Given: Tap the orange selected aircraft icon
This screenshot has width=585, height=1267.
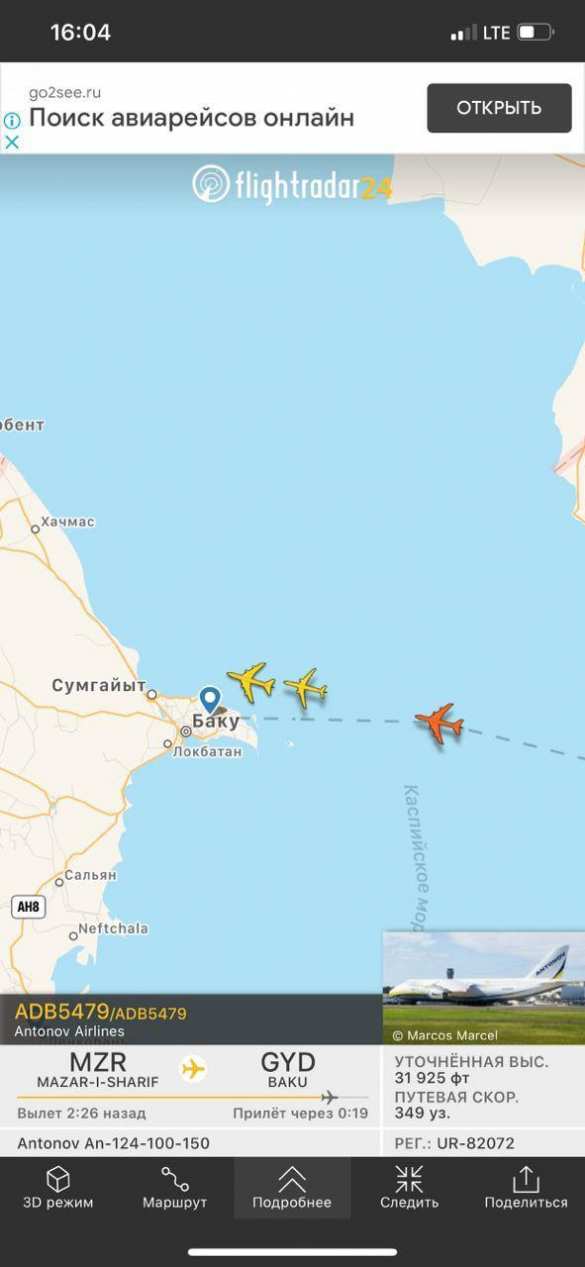Looking at the screenshot, I should pos(439,722).
